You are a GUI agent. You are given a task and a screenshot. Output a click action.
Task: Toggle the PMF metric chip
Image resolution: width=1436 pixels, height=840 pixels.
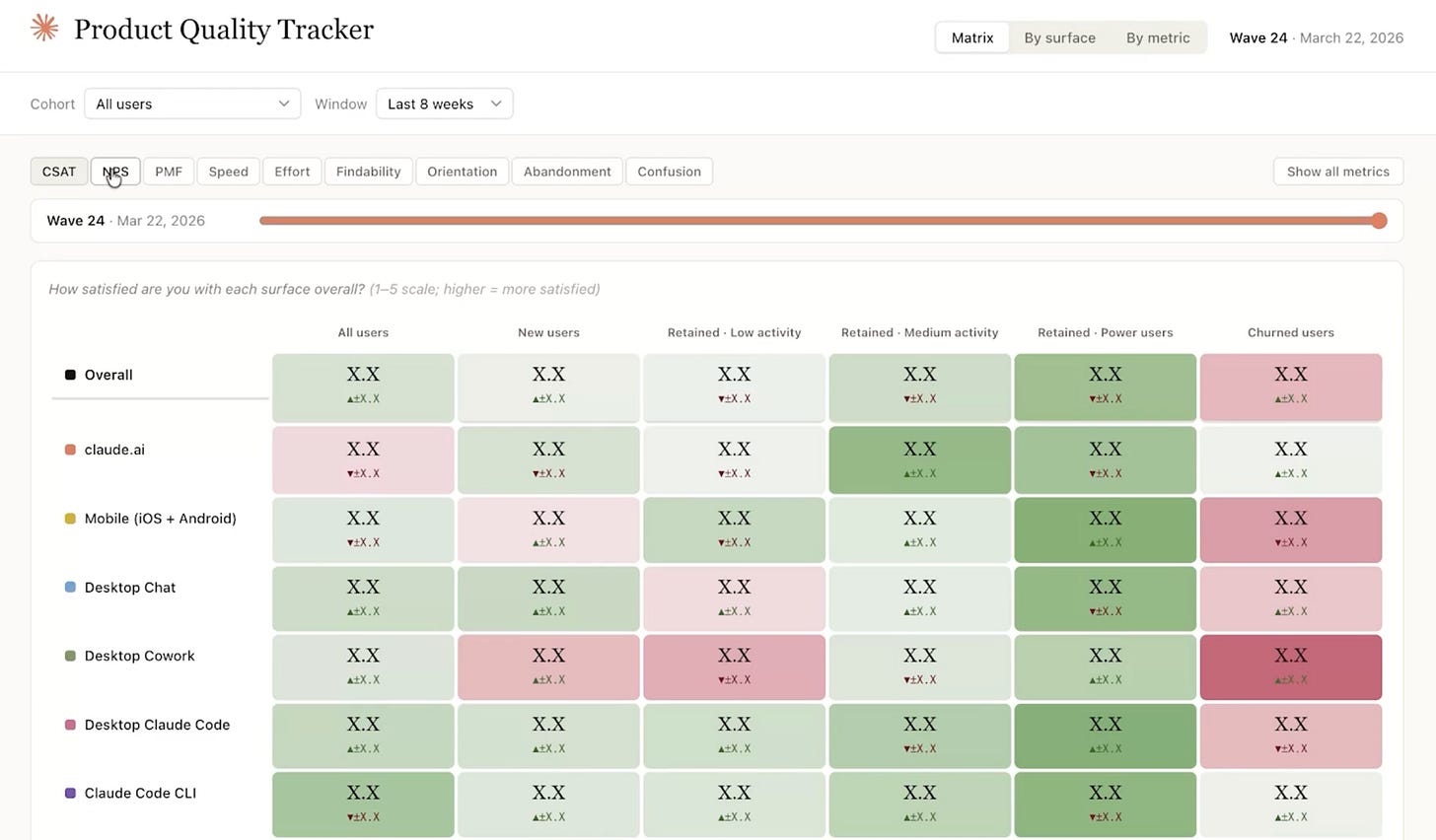pos(169,172)
